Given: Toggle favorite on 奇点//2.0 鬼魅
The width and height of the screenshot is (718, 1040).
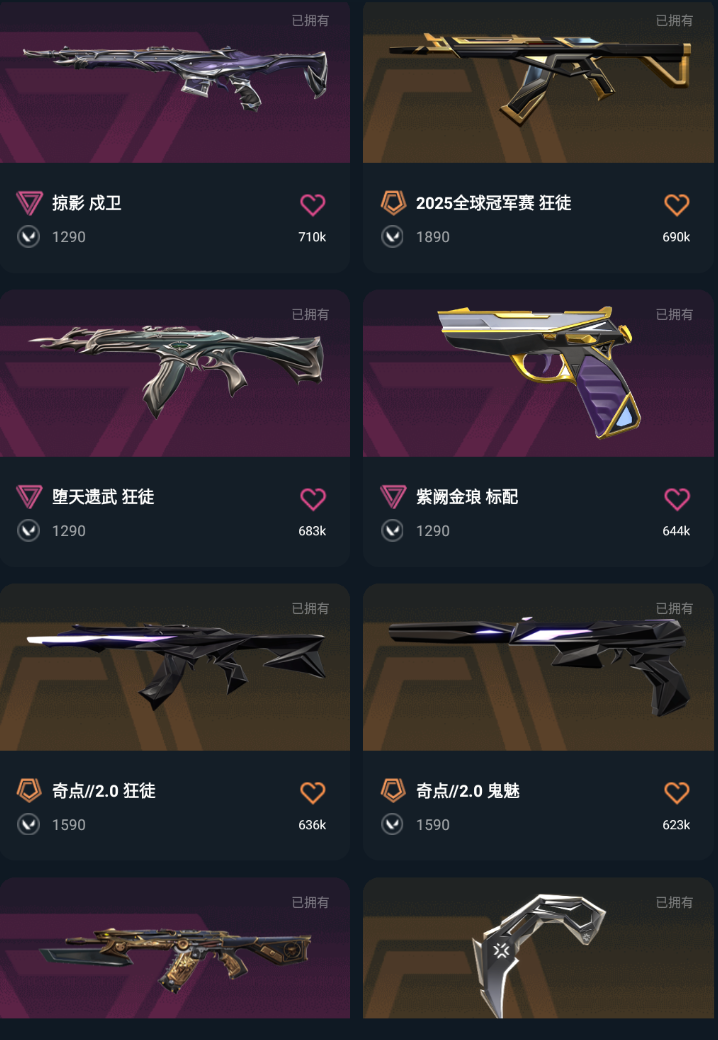Looking at the screenshot, I should [x=676, y=792].
